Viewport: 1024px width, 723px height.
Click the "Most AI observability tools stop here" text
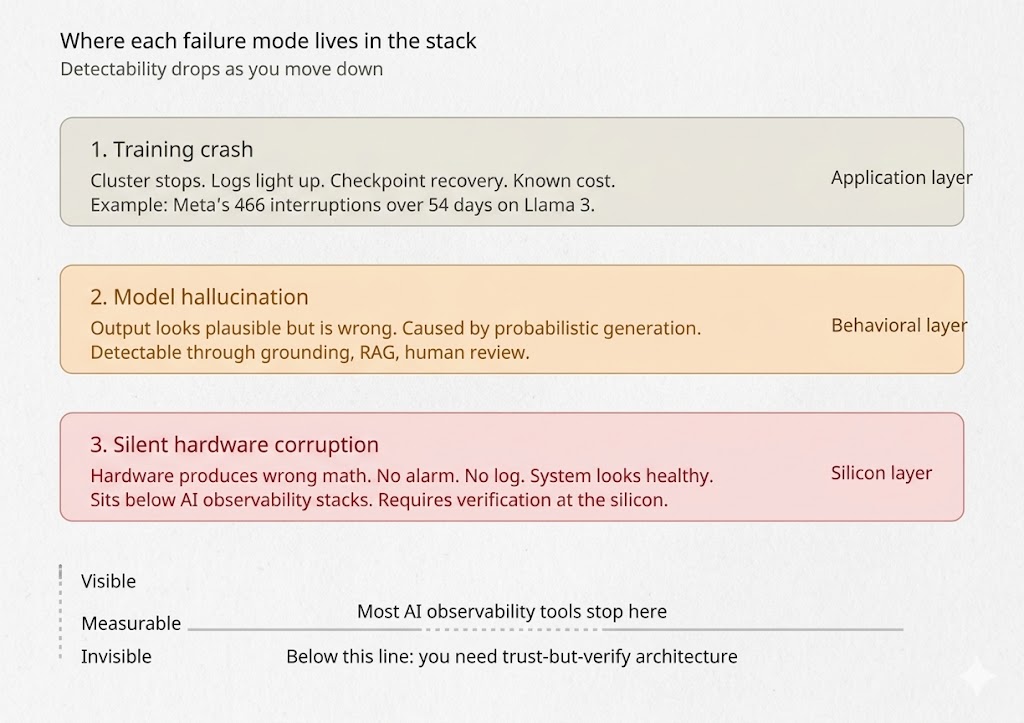pyautogui.click(x=511, y=611)
